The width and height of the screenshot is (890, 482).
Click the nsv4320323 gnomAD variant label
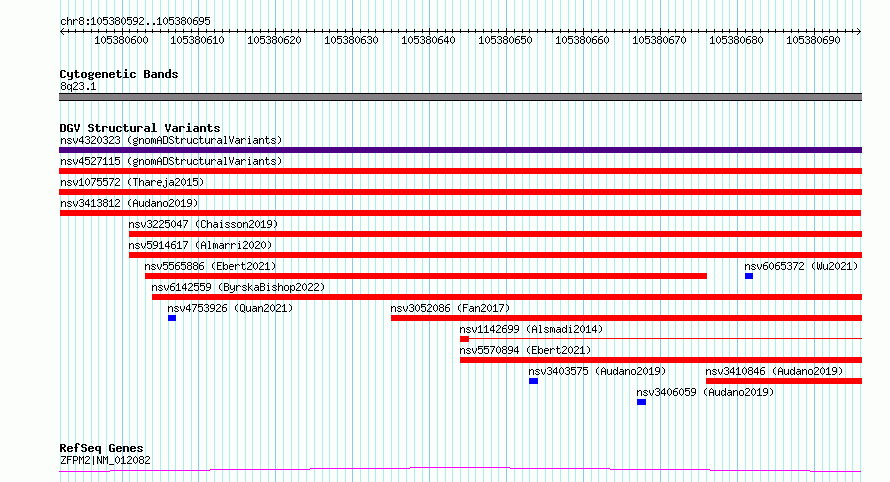click(x=171, y=140)
